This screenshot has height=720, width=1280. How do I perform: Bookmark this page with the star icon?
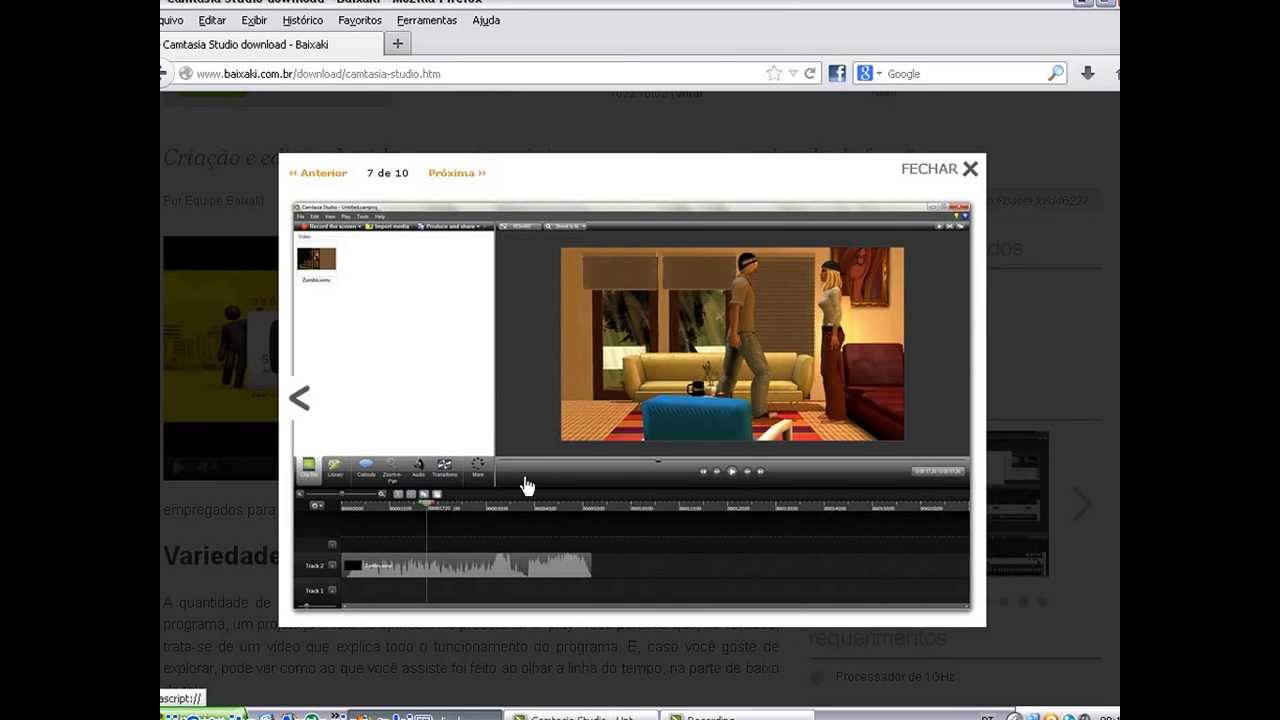773,73
